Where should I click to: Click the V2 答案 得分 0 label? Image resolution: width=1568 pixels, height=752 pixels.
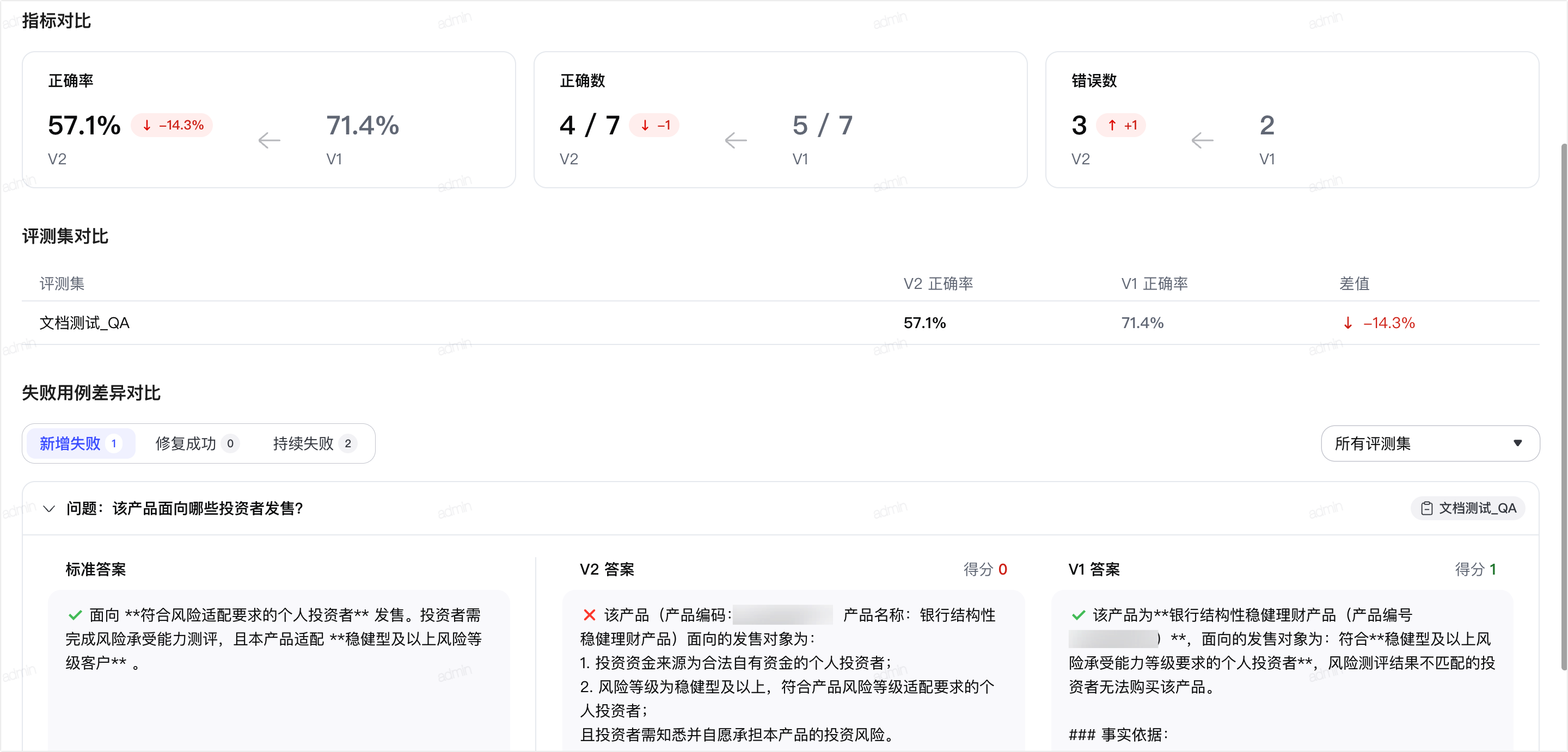(985, 570)
